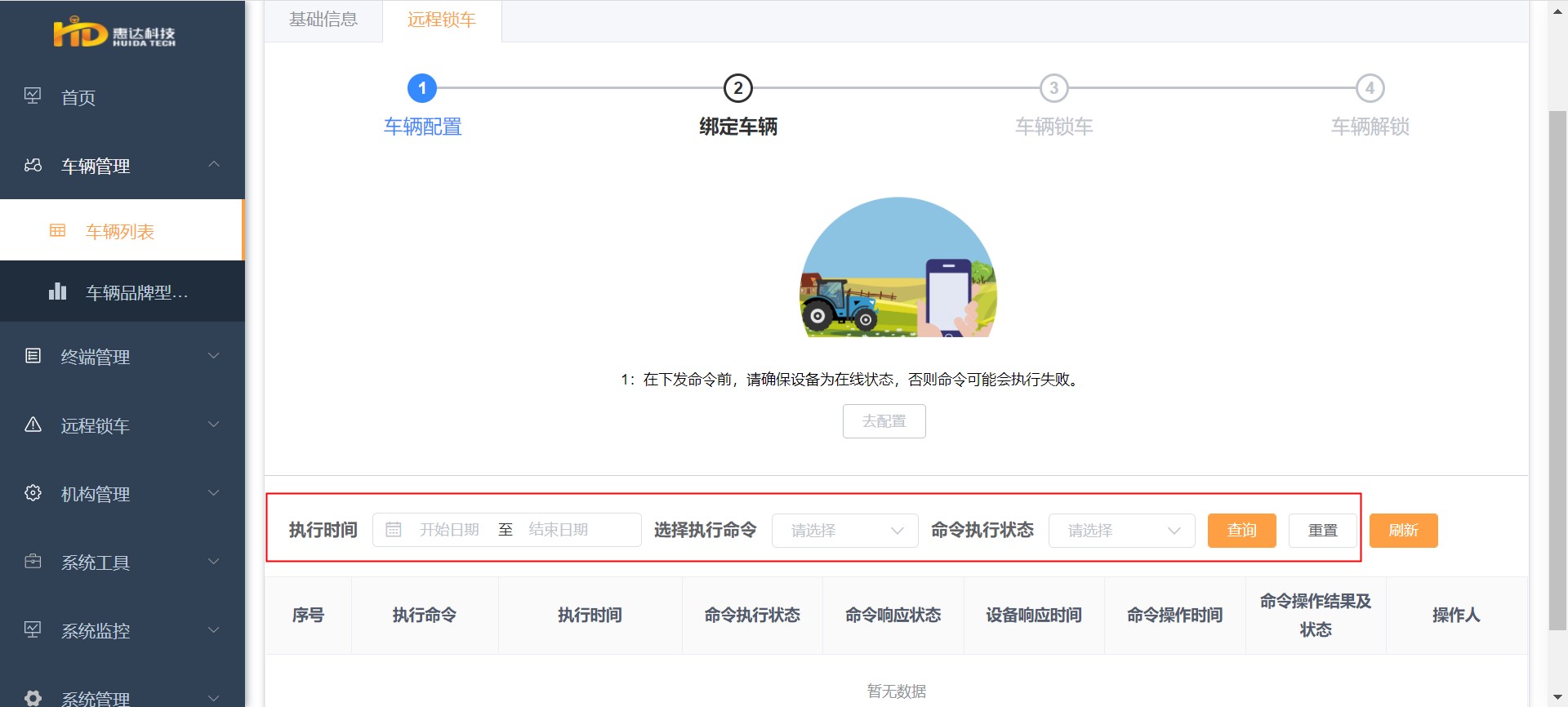Click the 刷新 button

click(1404, 531)
